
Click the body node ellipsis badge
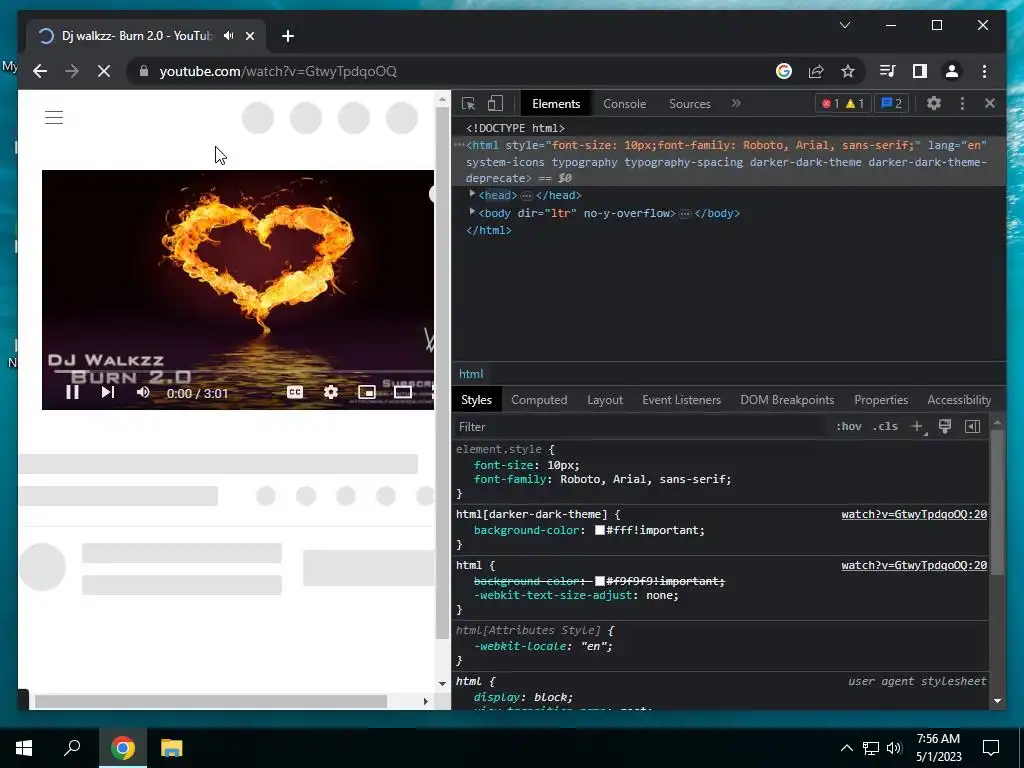click(684, 214)
